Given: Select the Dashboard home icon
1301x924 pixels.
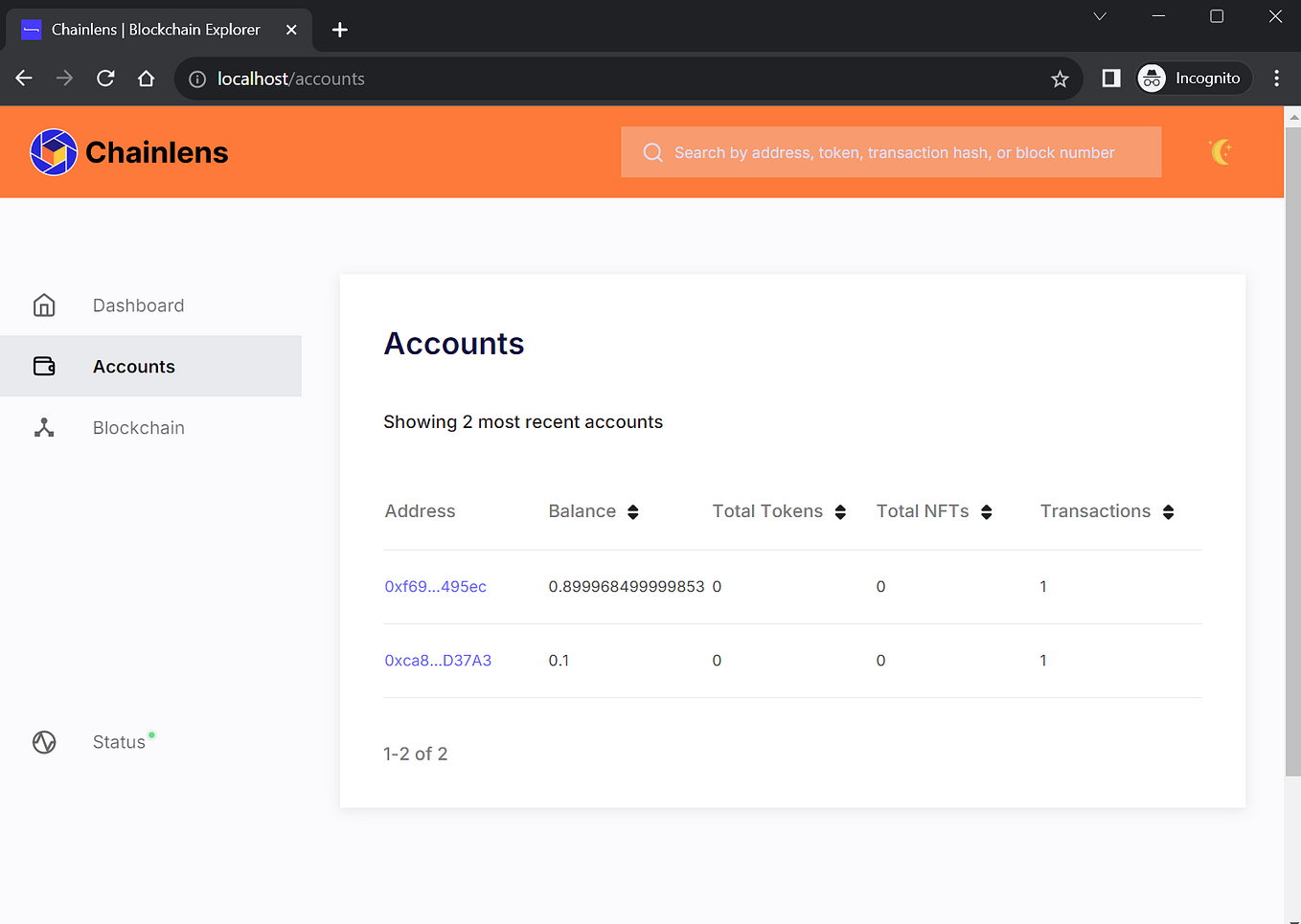Looking at the screenshot, I should click(44, 304).
